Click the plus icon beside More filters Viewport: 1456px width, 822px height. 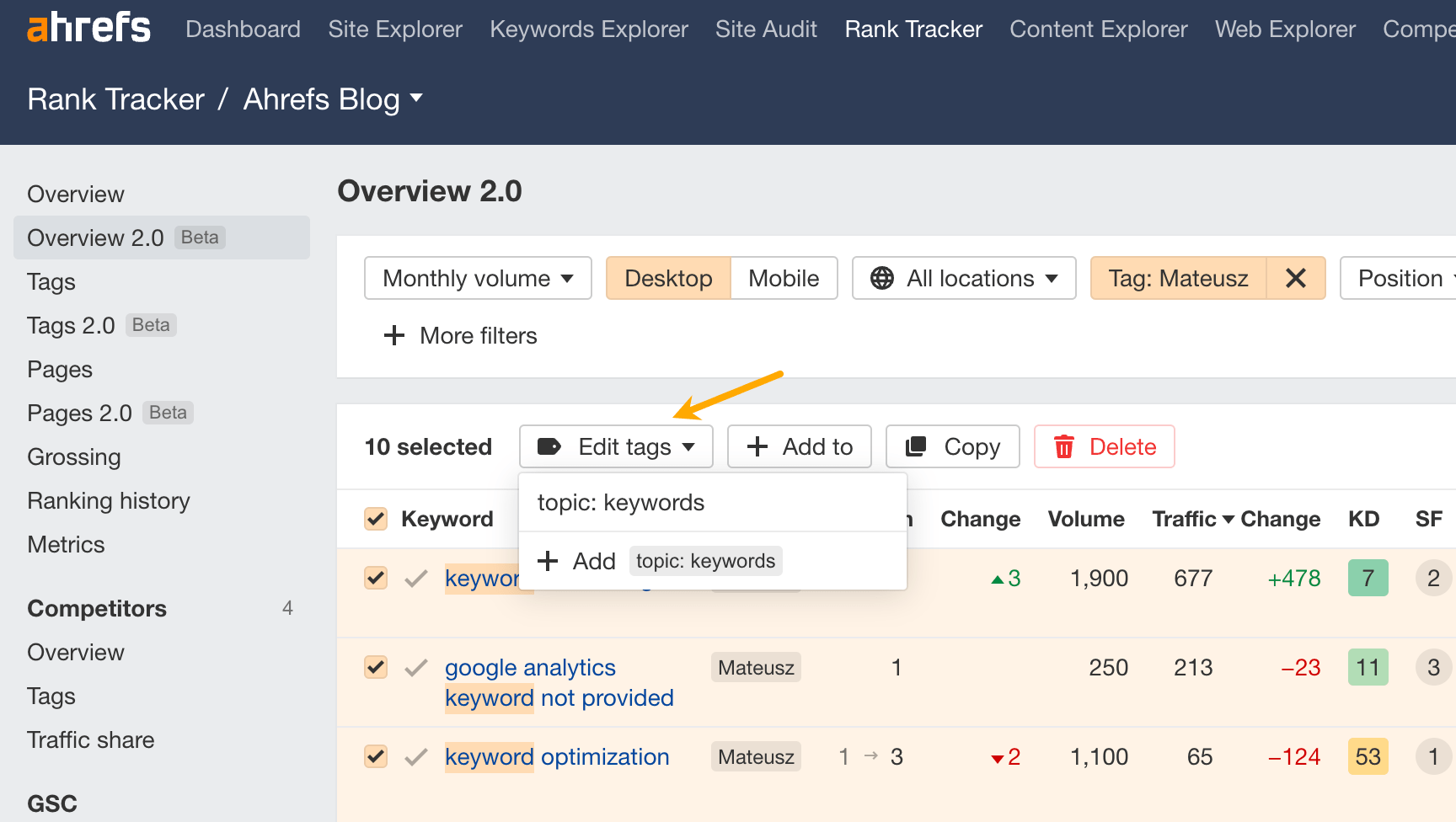(x=393, y=335)
